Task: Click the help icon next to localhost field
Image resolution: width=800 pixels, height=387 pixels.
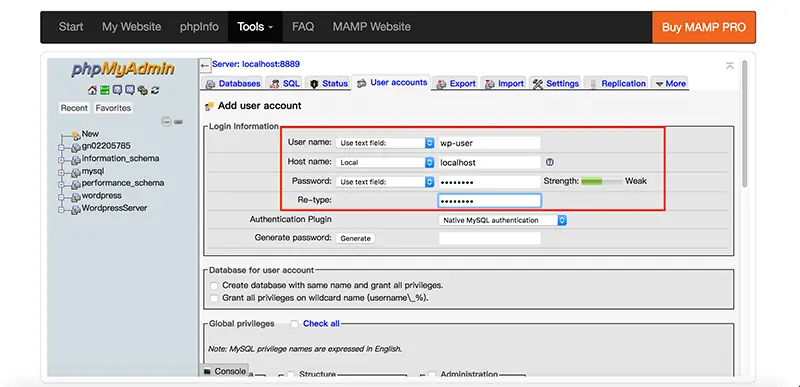Action: point(549,162)
